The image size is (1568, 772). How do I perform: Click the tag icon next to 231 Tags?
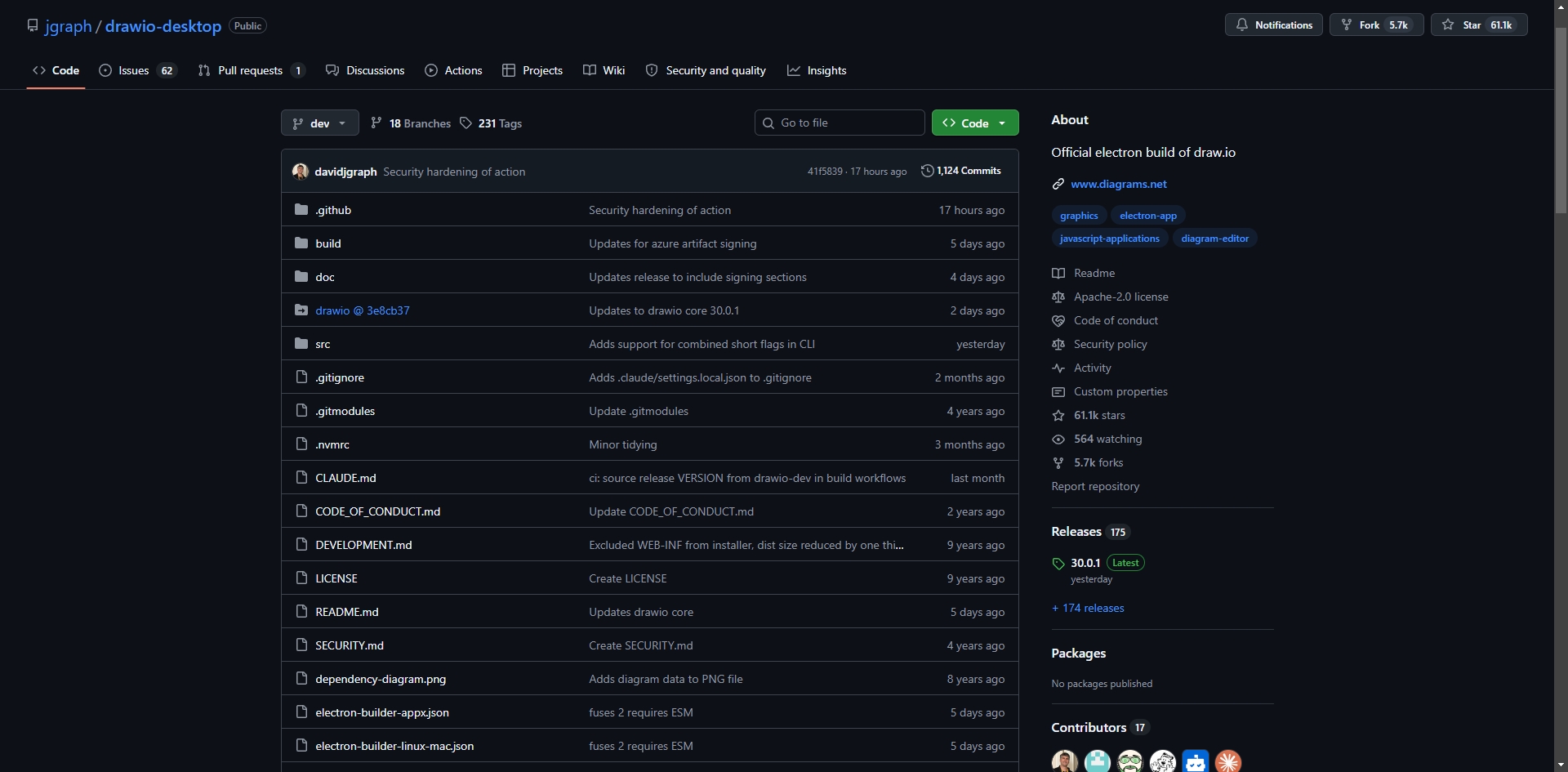(465, 123)
